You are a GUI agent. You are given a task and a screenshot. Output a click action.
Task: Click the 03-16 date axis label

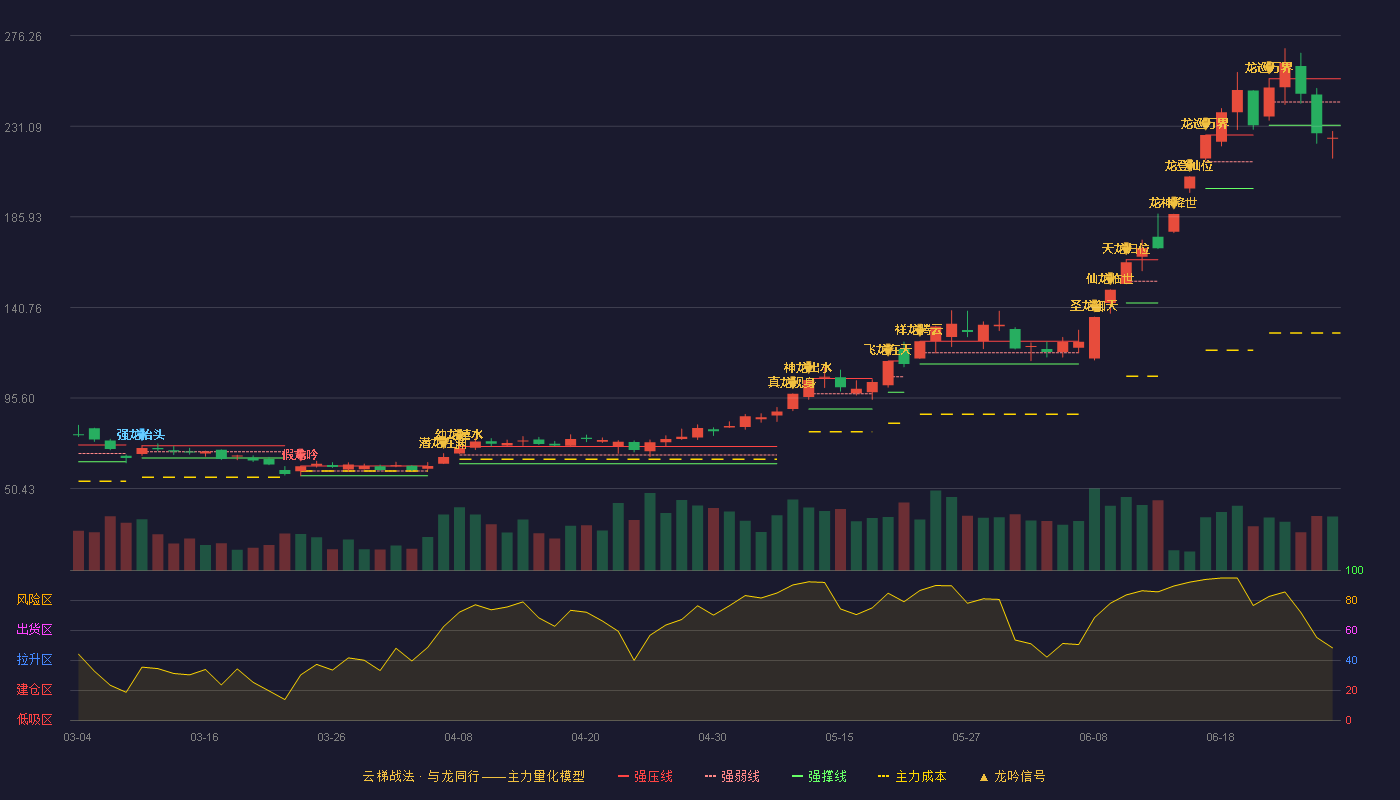point(204,737)
